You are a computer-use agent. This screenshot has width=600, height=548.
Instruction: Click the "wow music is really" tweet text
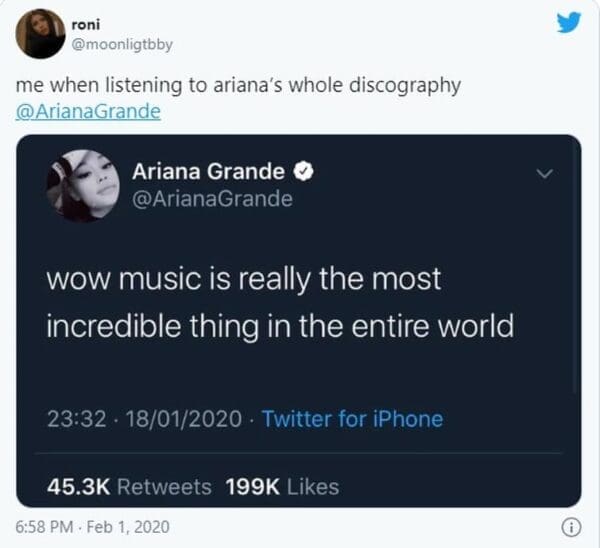tap(280, 302)
